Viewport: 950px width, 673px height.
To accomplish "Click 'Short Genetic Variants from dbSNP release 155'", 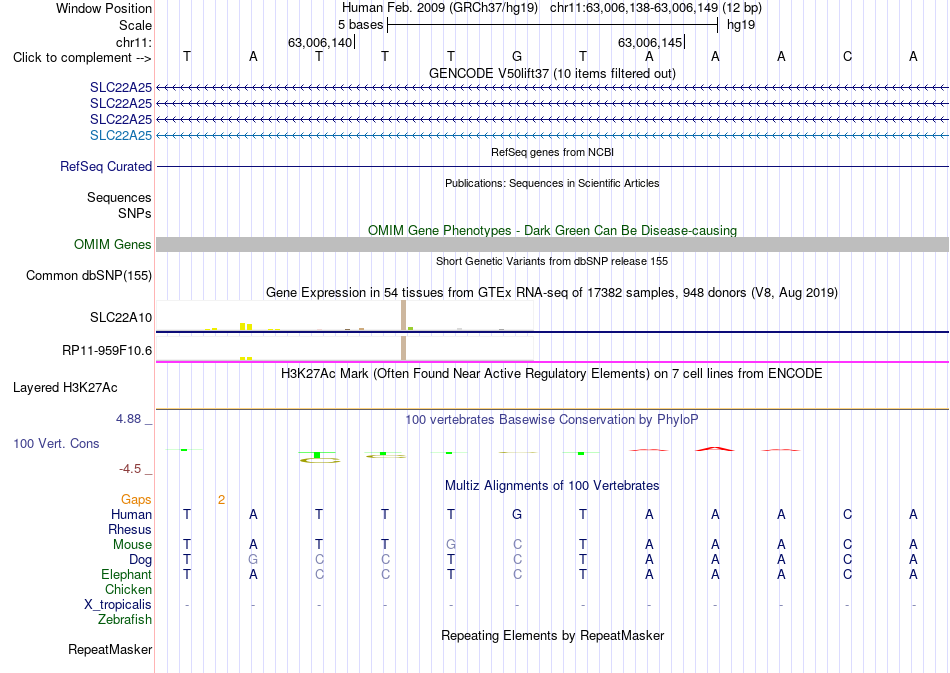I will (552, 261).
